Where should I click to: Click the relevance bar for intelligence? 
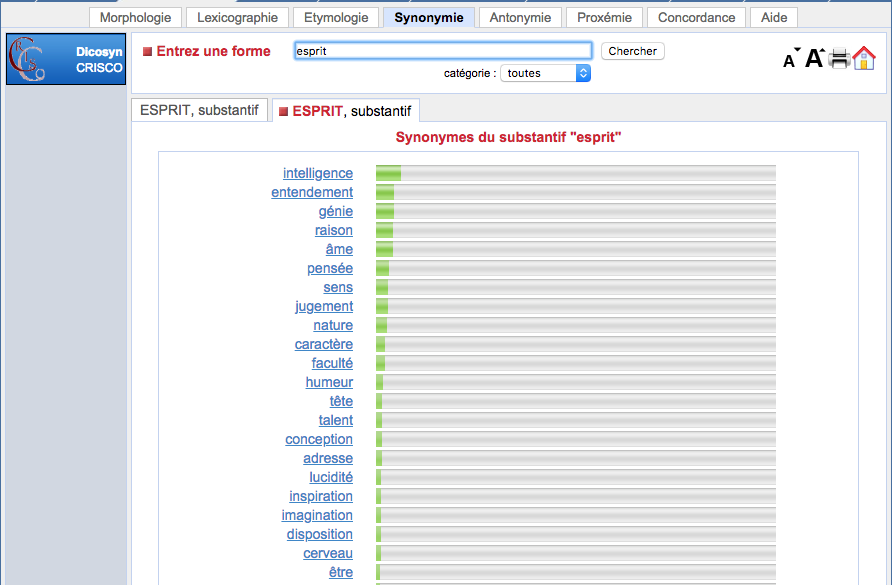click(576, 173)
